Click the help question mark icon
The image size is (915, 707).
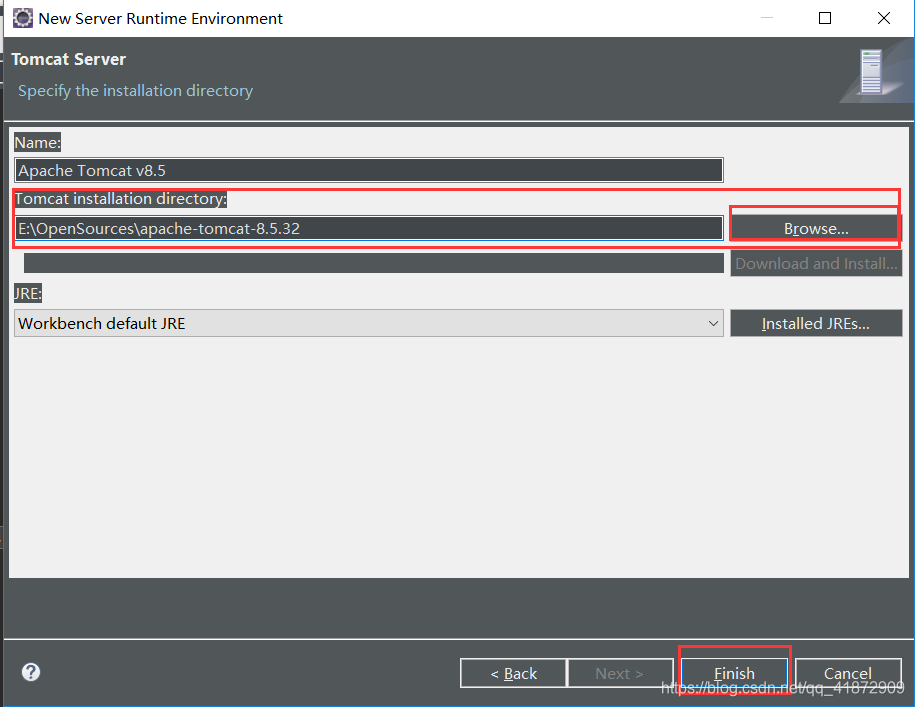click(31, 672)
